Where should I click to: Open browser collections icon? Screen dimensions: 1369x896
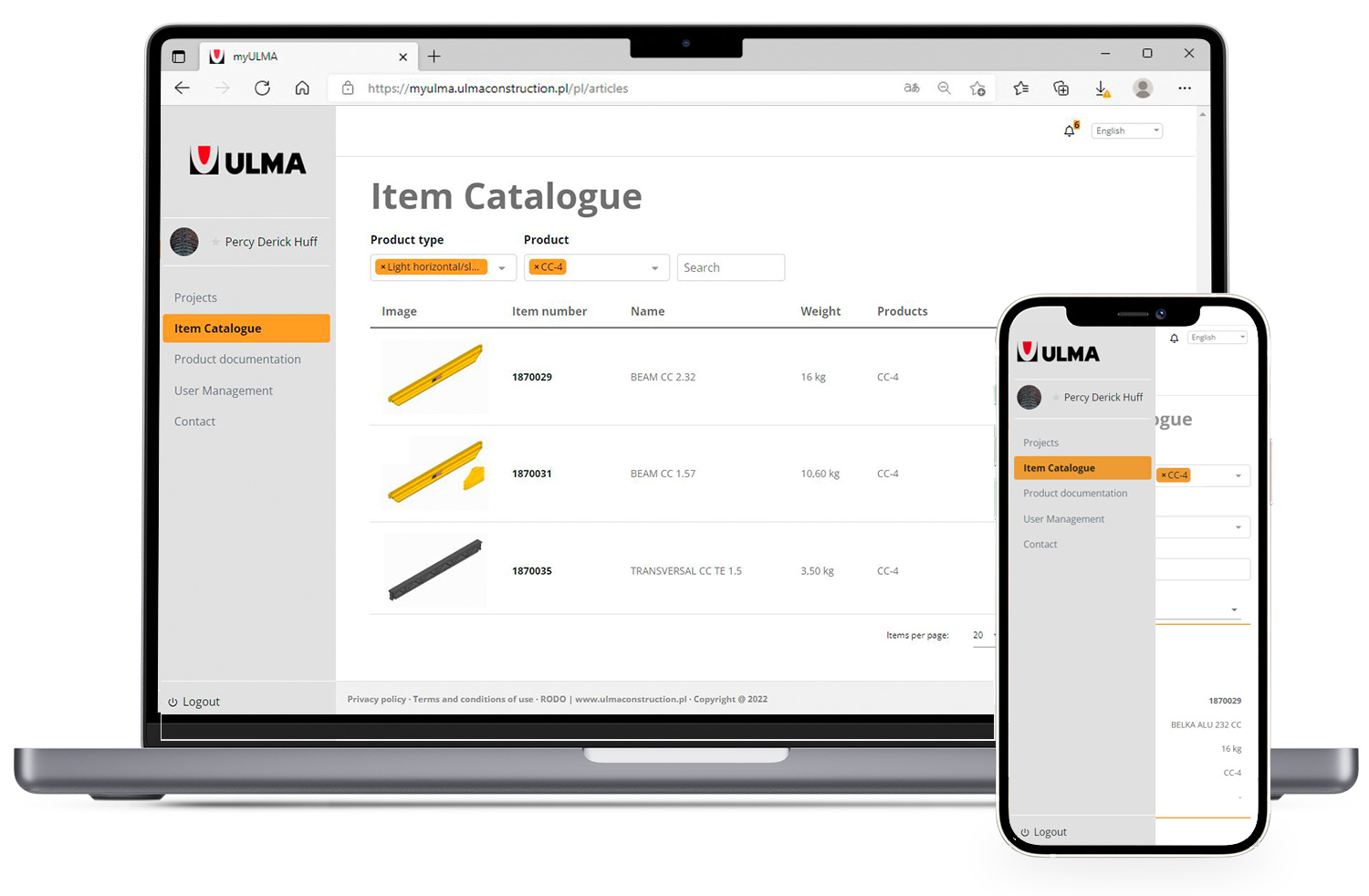point(1061,89)
